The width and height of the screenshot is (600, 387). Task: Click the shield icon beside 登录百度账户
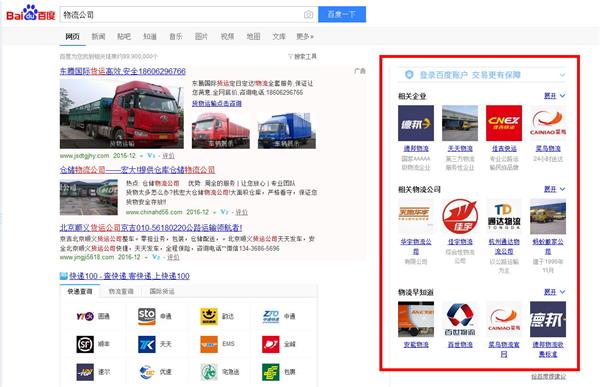(409, 75)
